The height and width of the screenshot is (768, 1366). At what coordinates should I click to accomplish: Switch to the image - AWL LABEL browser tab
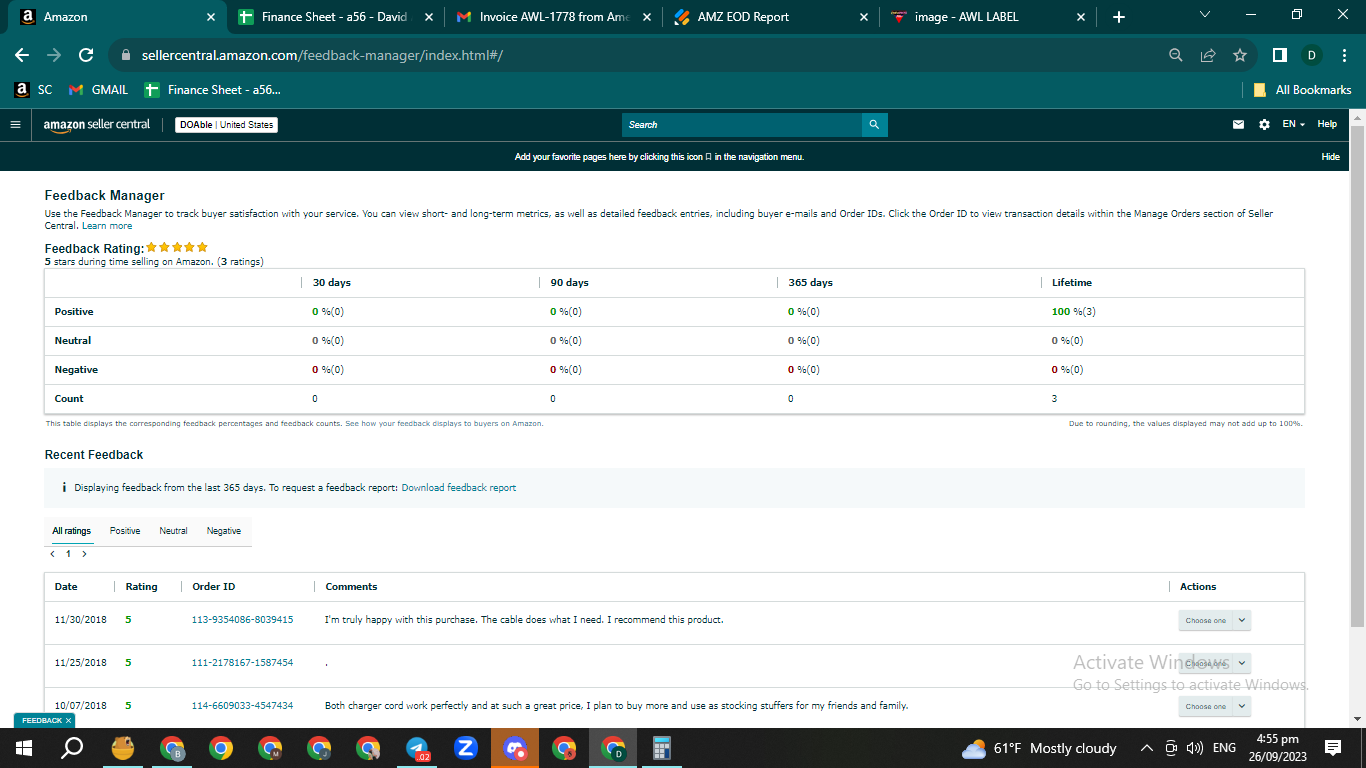click(x=990, y=17)
